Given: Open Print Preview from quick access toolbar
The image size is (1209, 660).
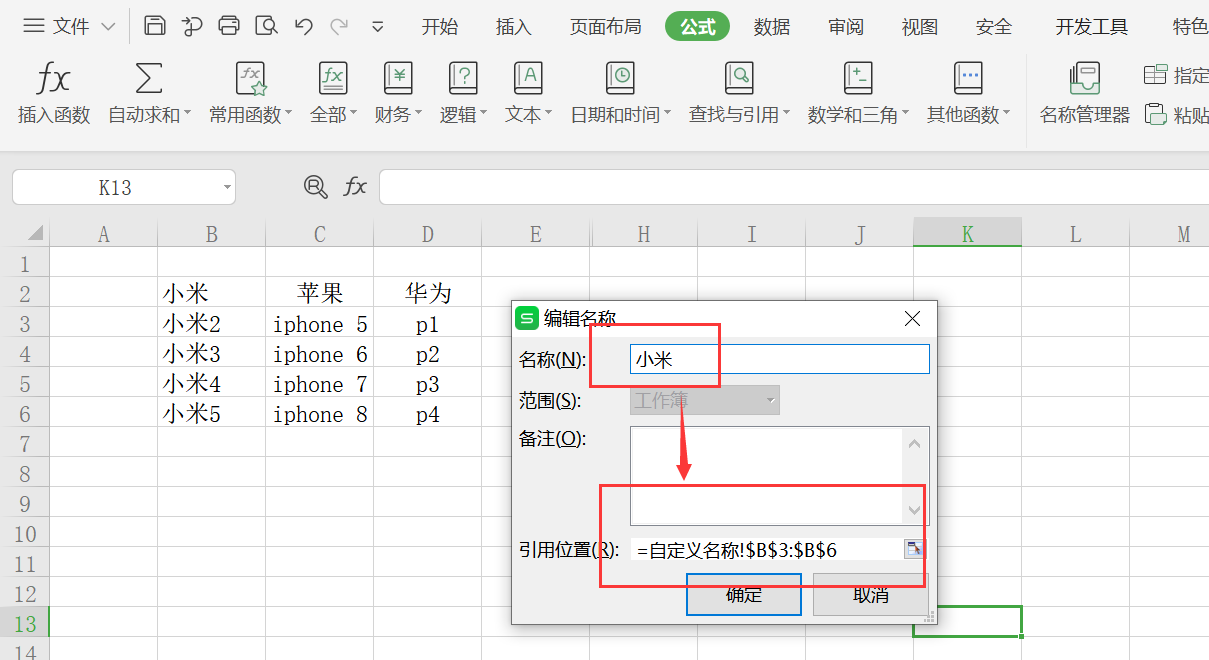Looking at the screenshot, I should [266, 26].
